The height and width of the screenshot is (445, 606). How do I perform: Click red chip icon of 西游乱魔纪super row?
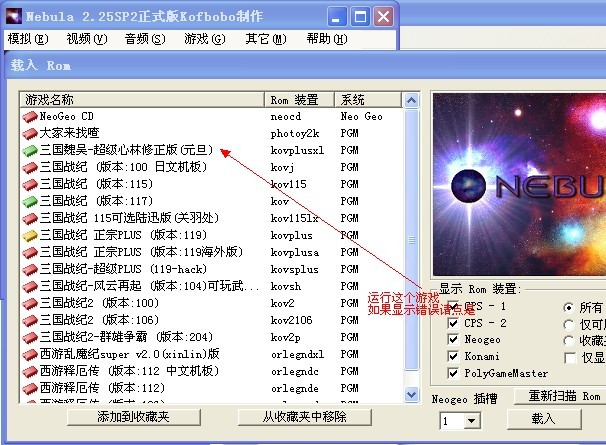coord(30,355)
